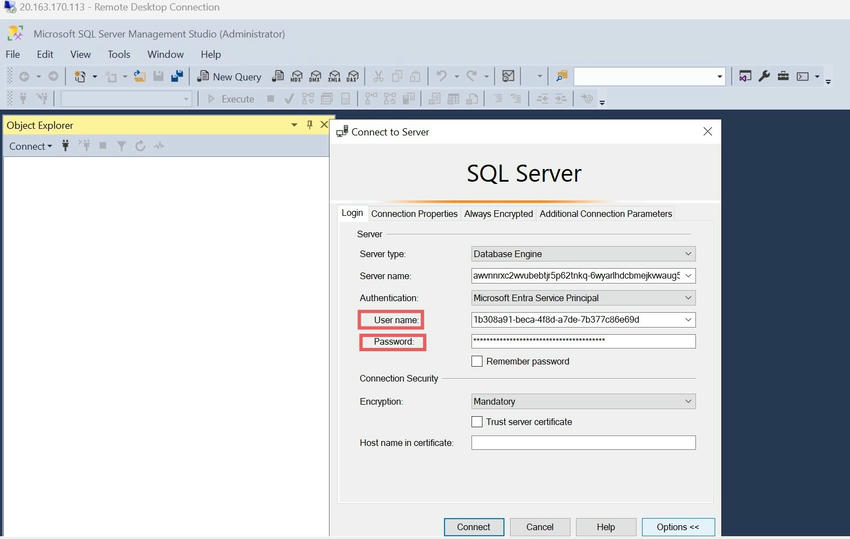850x539 pixels.
Task: Switch to the Connection Properties tab
Action: [414, 214]
